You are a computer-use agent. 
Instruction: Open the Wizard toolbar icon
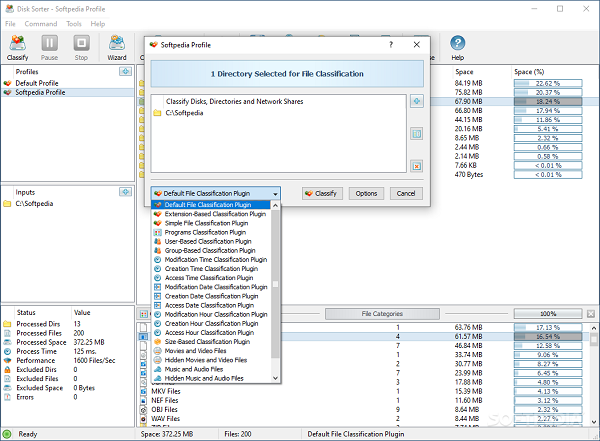tap(117, 47)
